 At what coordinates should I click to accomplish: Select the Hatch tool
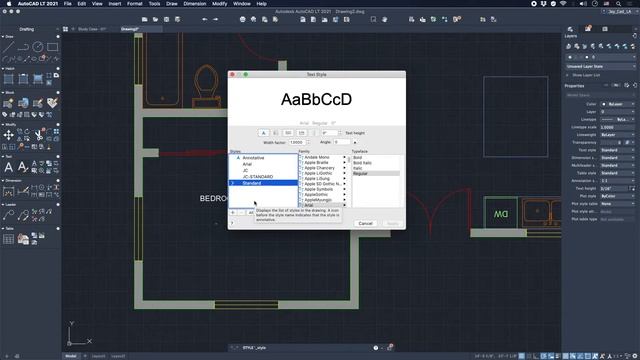(8, 79)
